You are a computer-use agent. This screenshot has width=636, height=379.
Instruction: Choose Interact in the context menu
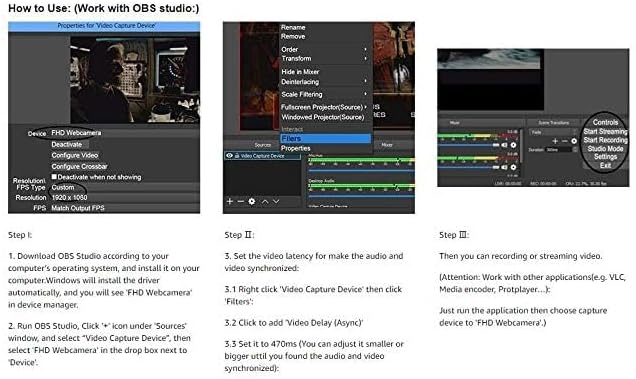292,129
